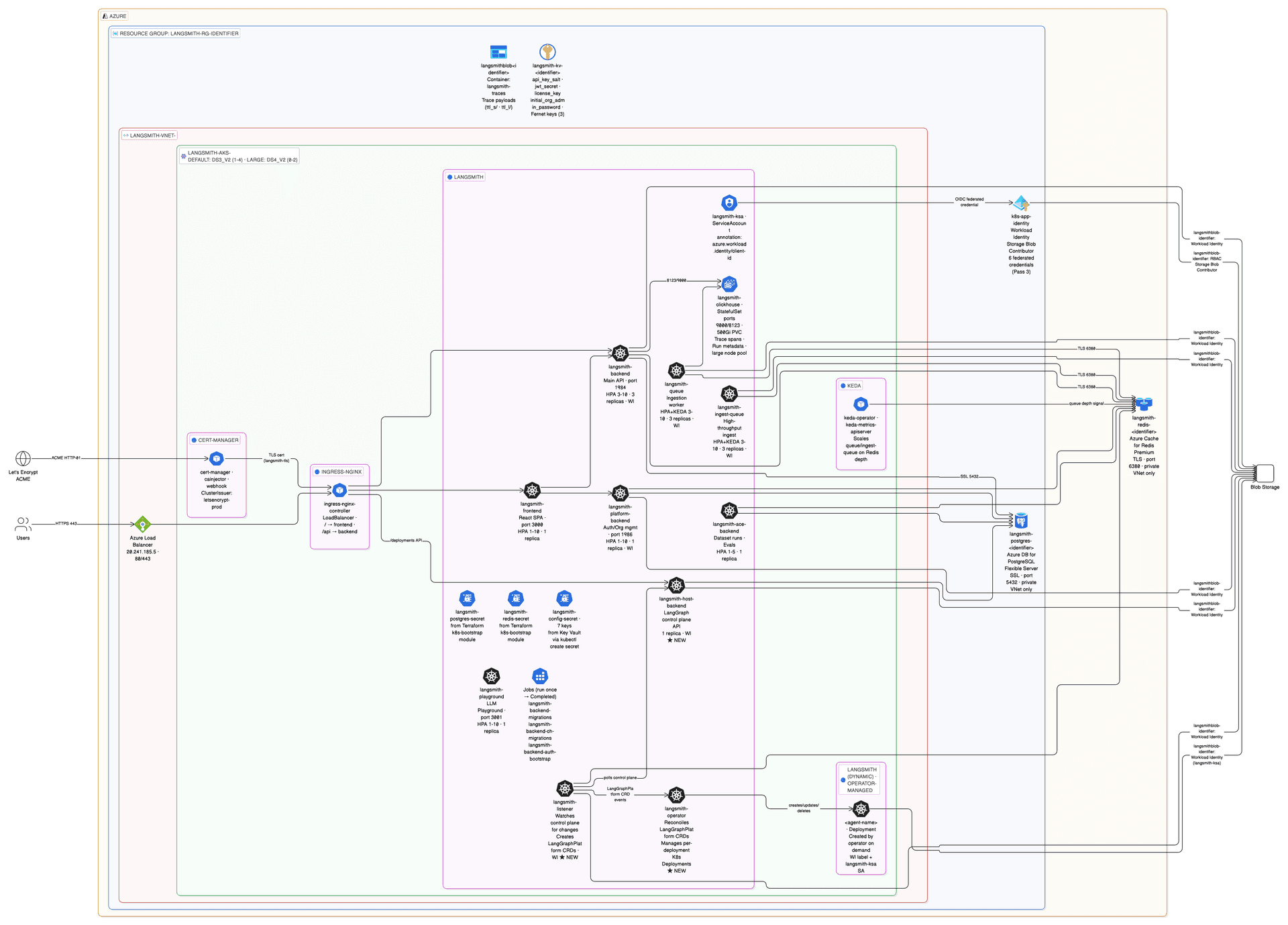Select the queue depth signal edge label

pos(1086,404)
